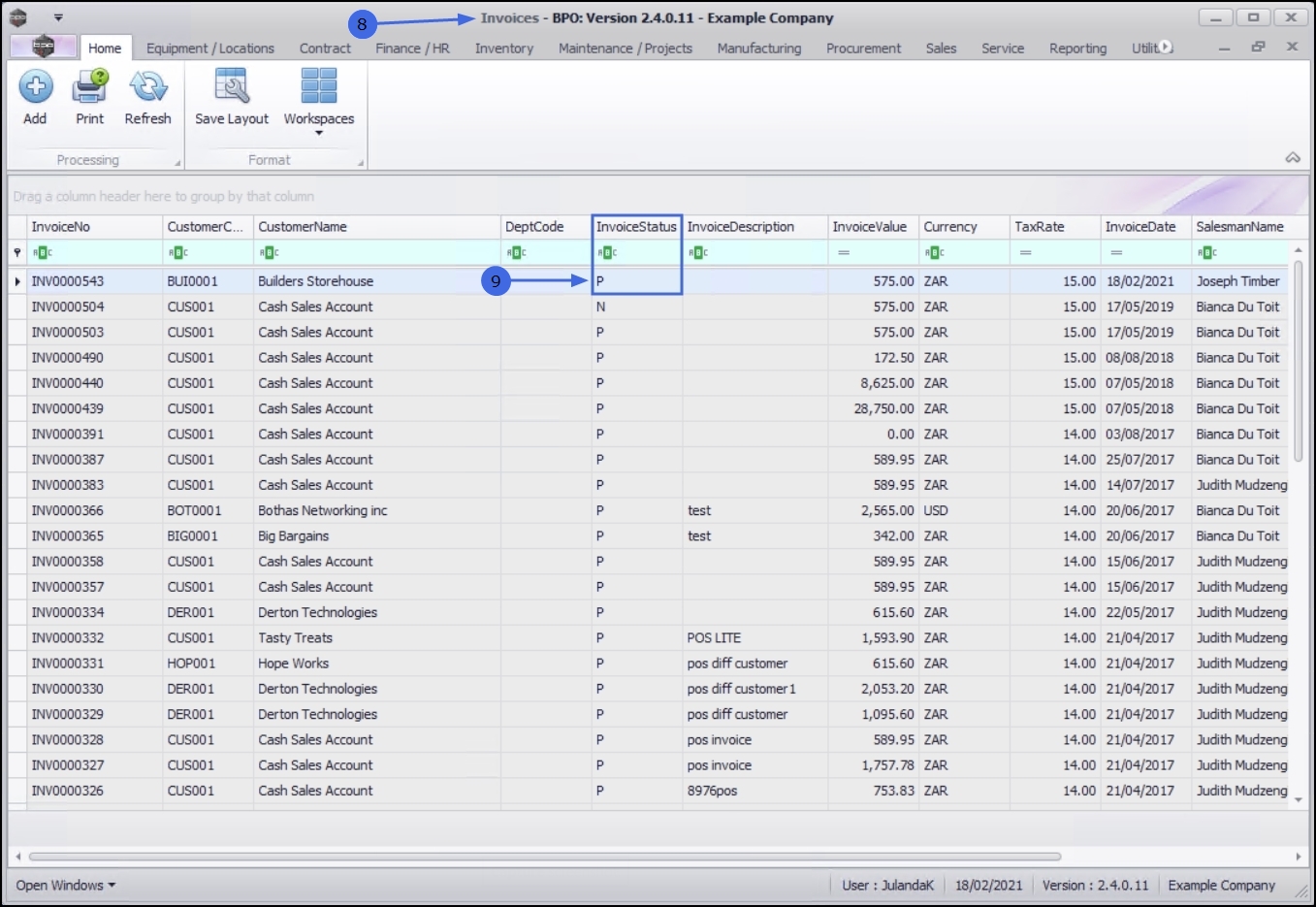Open the Maintenance / Projects tab

(x=626, y=48)
